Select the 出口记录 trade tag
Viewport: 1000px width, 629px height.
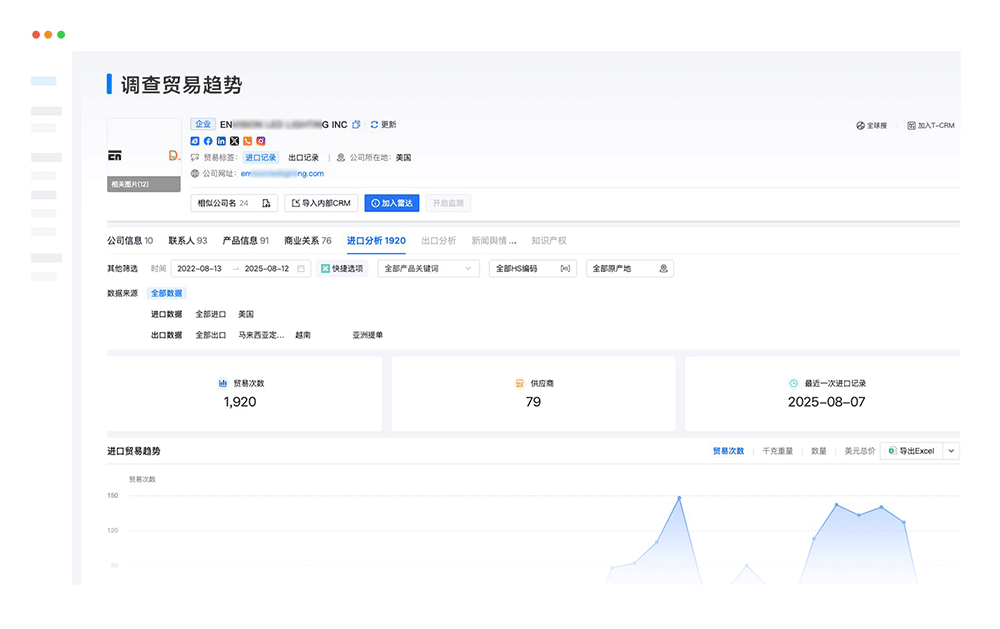[x=303, y=157]
